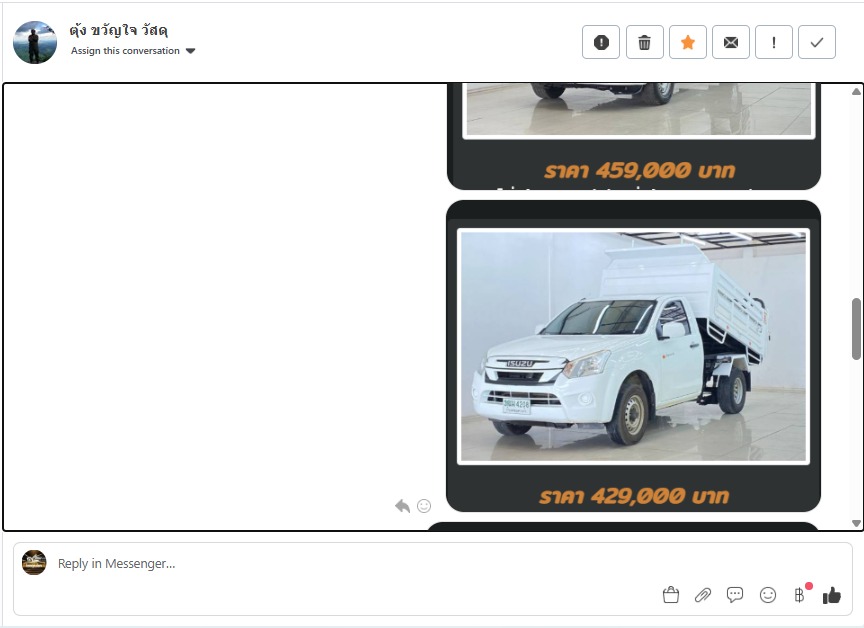Open Isuzu dump truck photo priced 429,000
This screenshot has width=864, height=628.
633,356
